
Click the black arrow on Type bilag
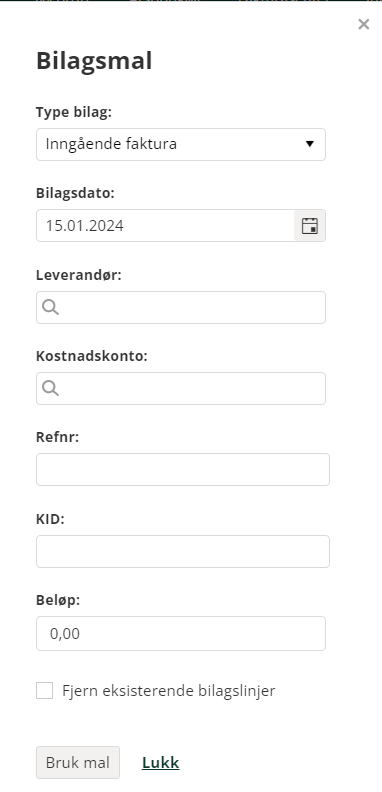pyautogui.click(x=310, y=144)
